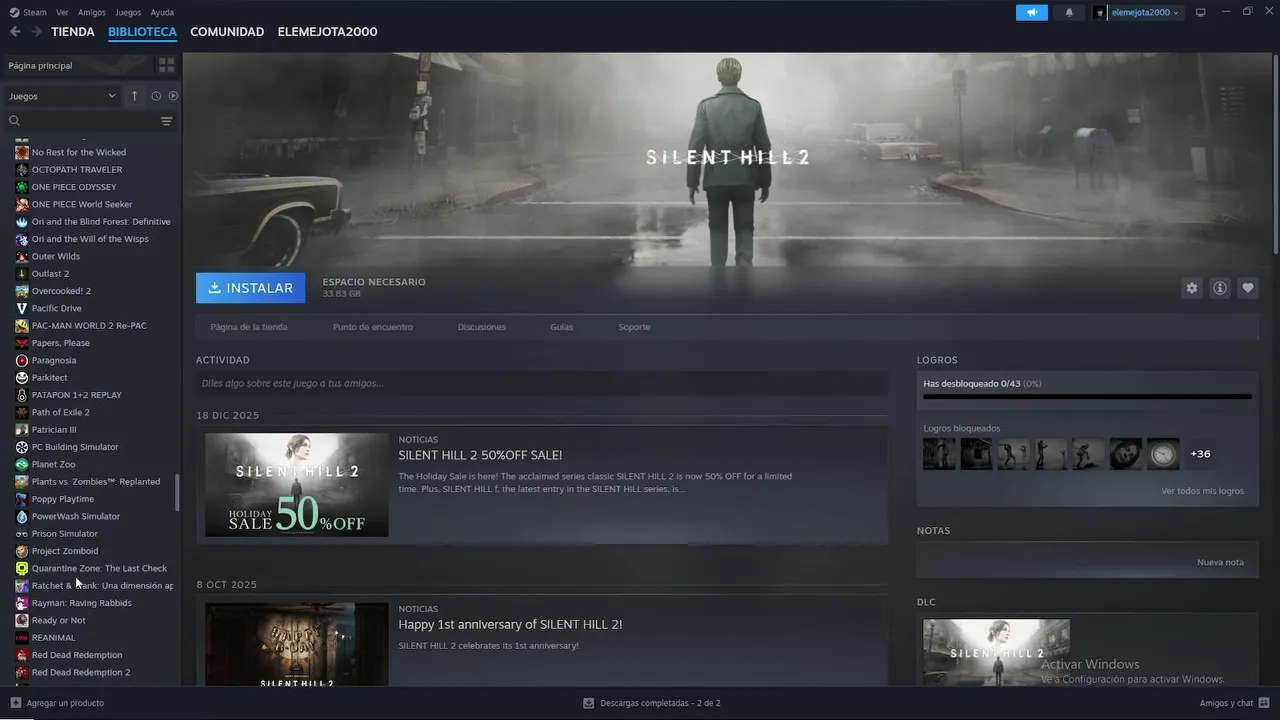The height and width of the screenshot is (720, 1280).
Task: Click Descargas completadas status text
Action: (660, 703)
